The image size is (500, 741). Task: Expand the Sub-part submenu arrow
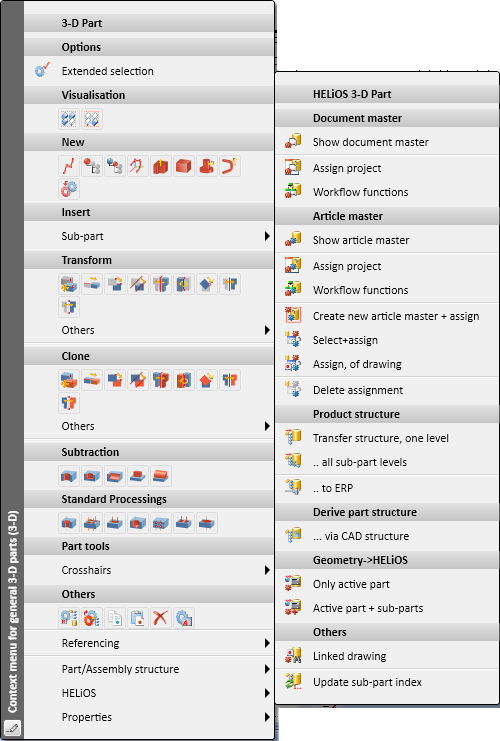click(267, 236)
